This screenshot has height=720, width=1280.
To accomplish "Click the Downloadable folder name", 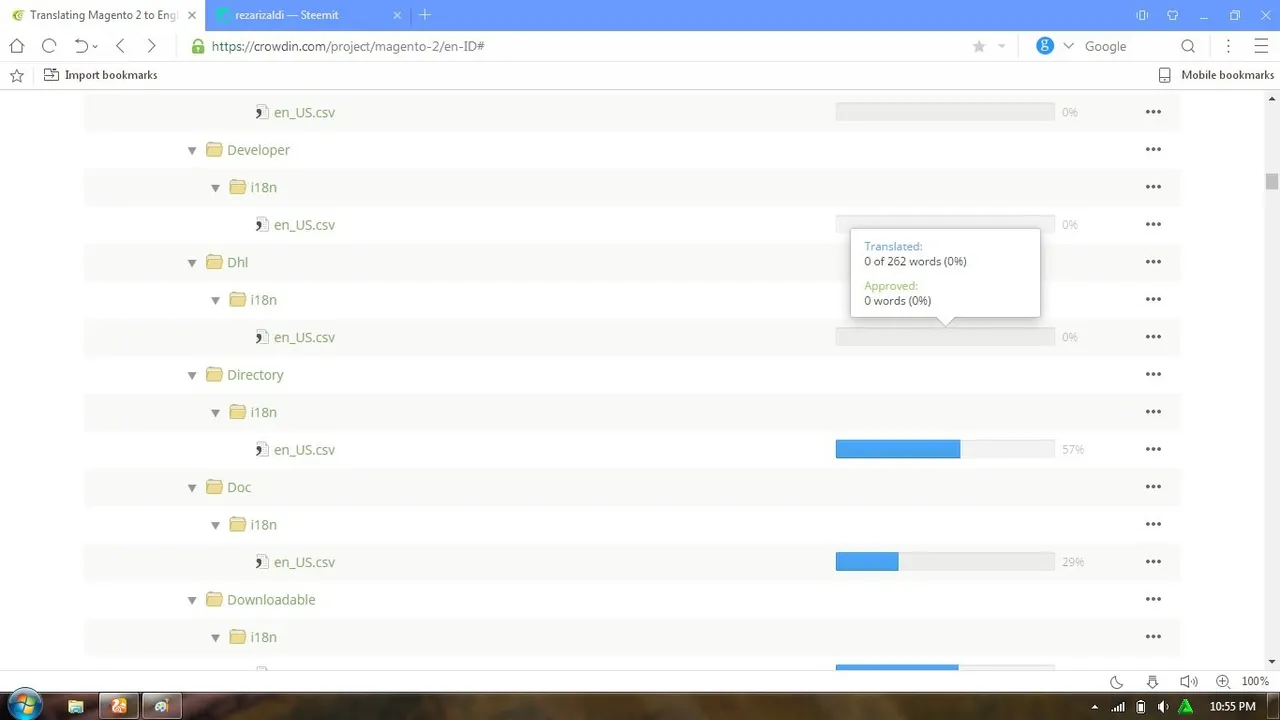I will 271,600.
